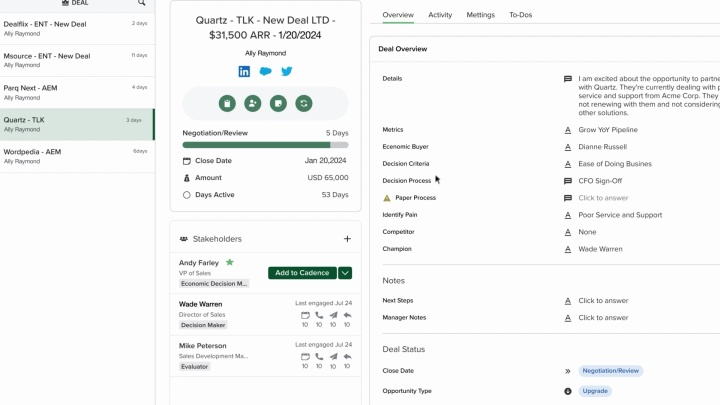Open the Upgrade opportunity type selector

(595, 391)
